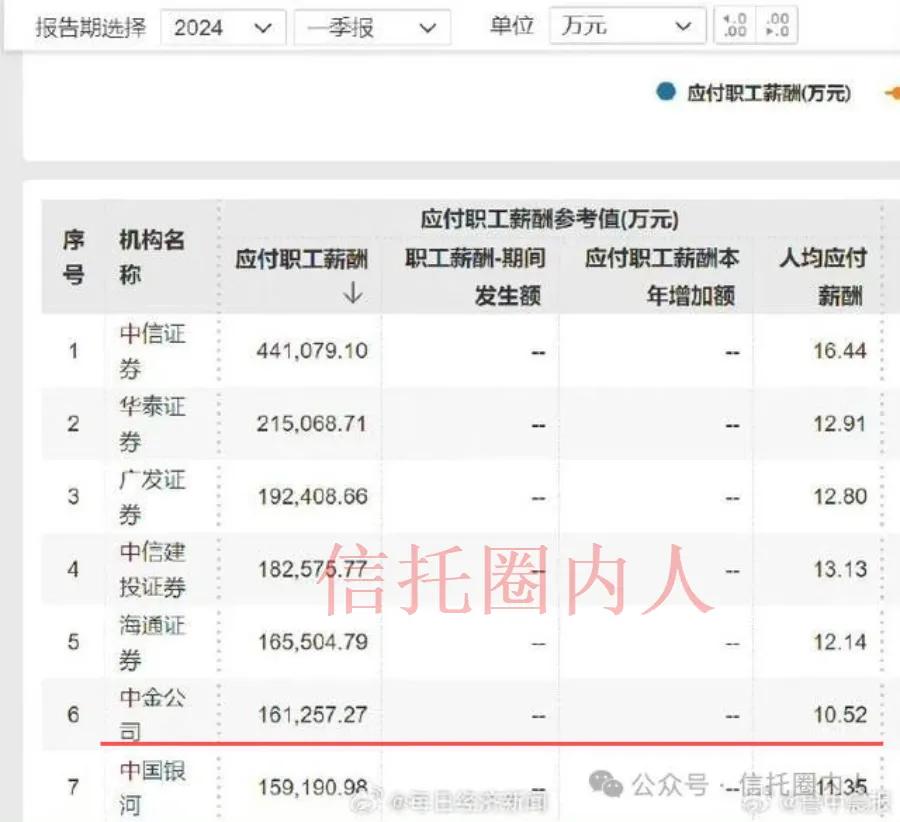
Task: Click the descending sort arrow icon
Action: point(352,292)
